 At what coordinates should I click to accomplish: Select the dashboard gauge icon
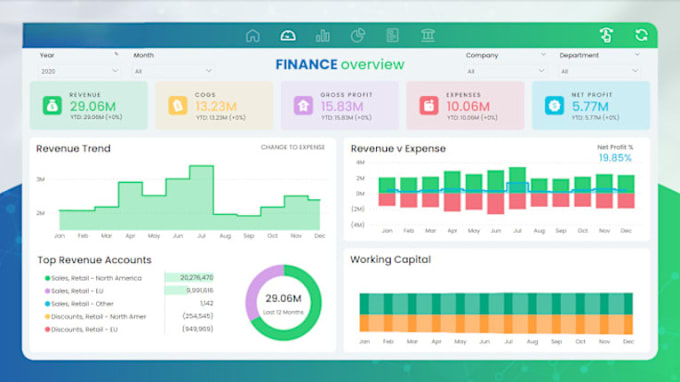288,36
